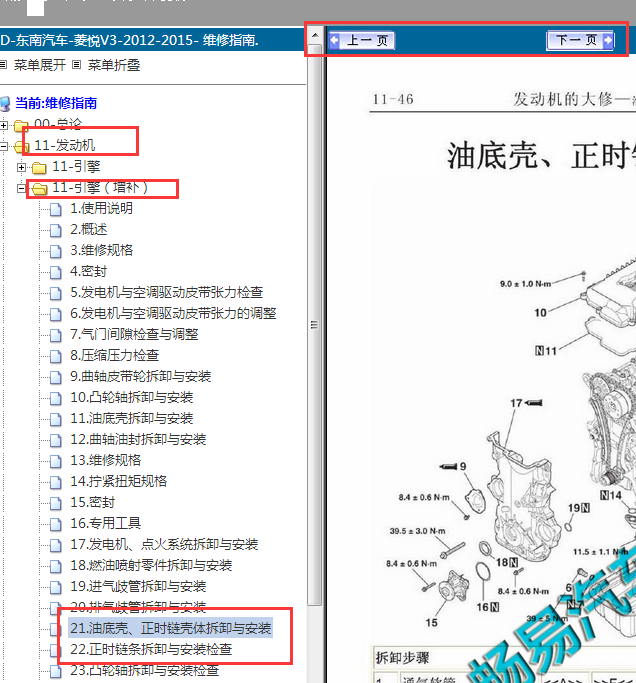Click page icon next to 19.进气歧管拆卸与安装
Screen dimensions: 636x683
[x=56, y=587]
